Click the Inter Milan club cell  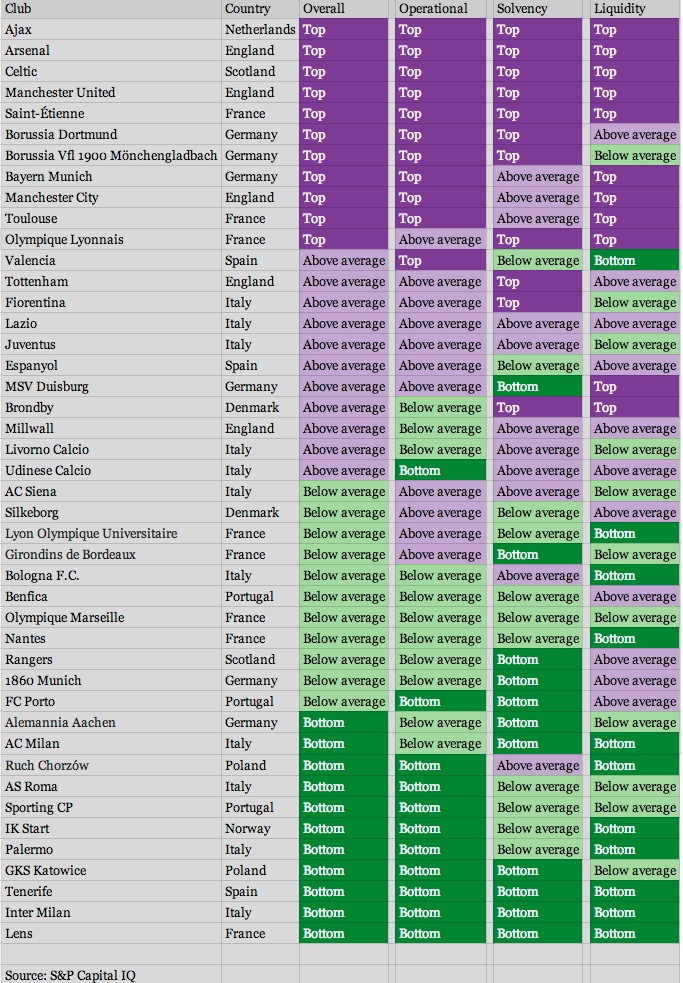coord(38,913)
